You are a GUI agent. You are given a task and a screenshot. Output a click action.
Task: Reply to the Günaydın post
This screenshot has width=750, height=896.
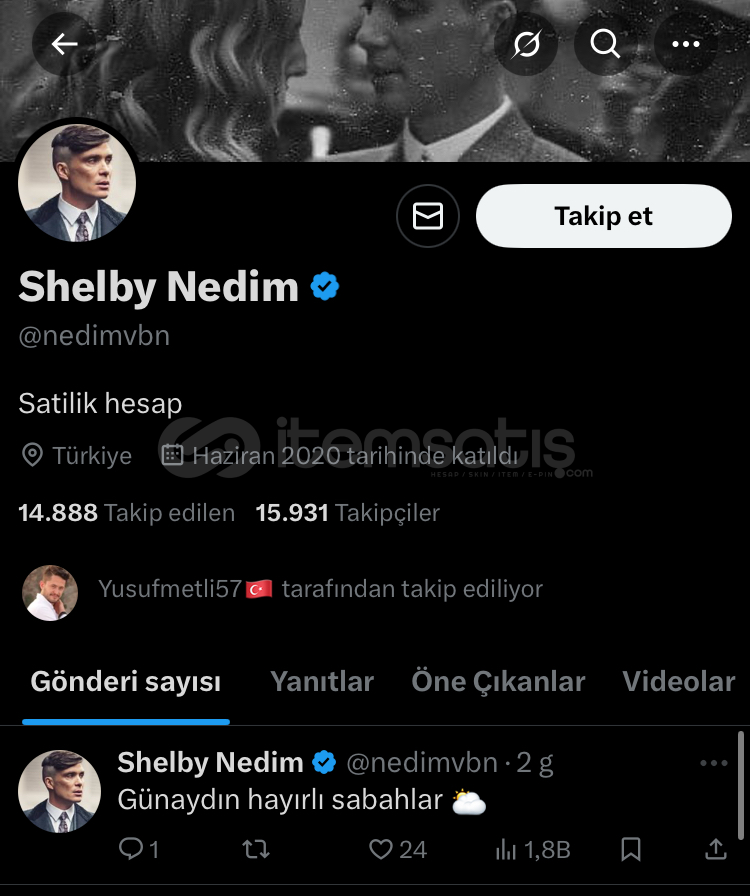(x=138, y=849)
